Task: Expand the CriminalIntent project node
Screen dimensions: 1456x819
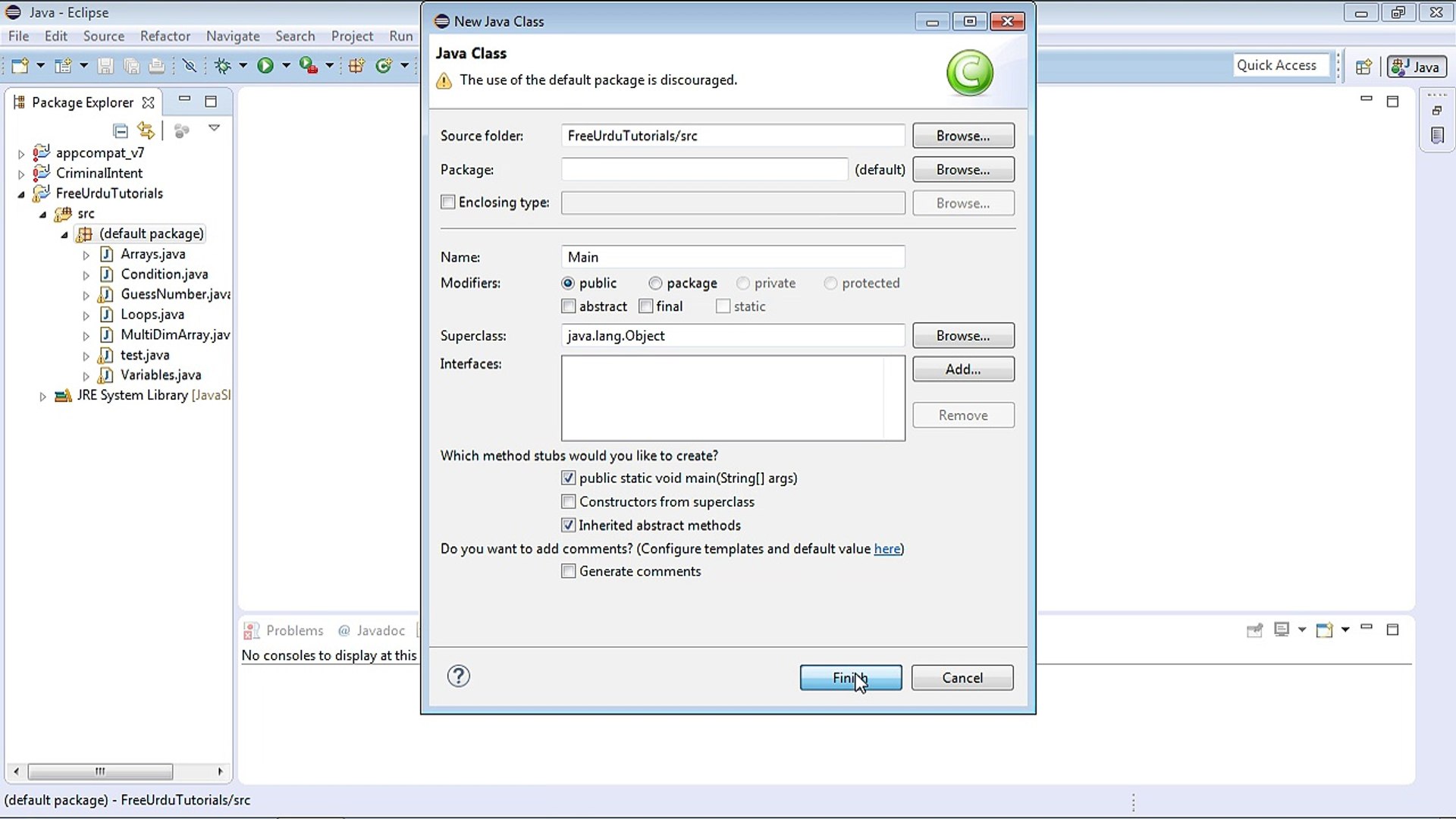Action: pyautogui.click(x=21, y=174)
